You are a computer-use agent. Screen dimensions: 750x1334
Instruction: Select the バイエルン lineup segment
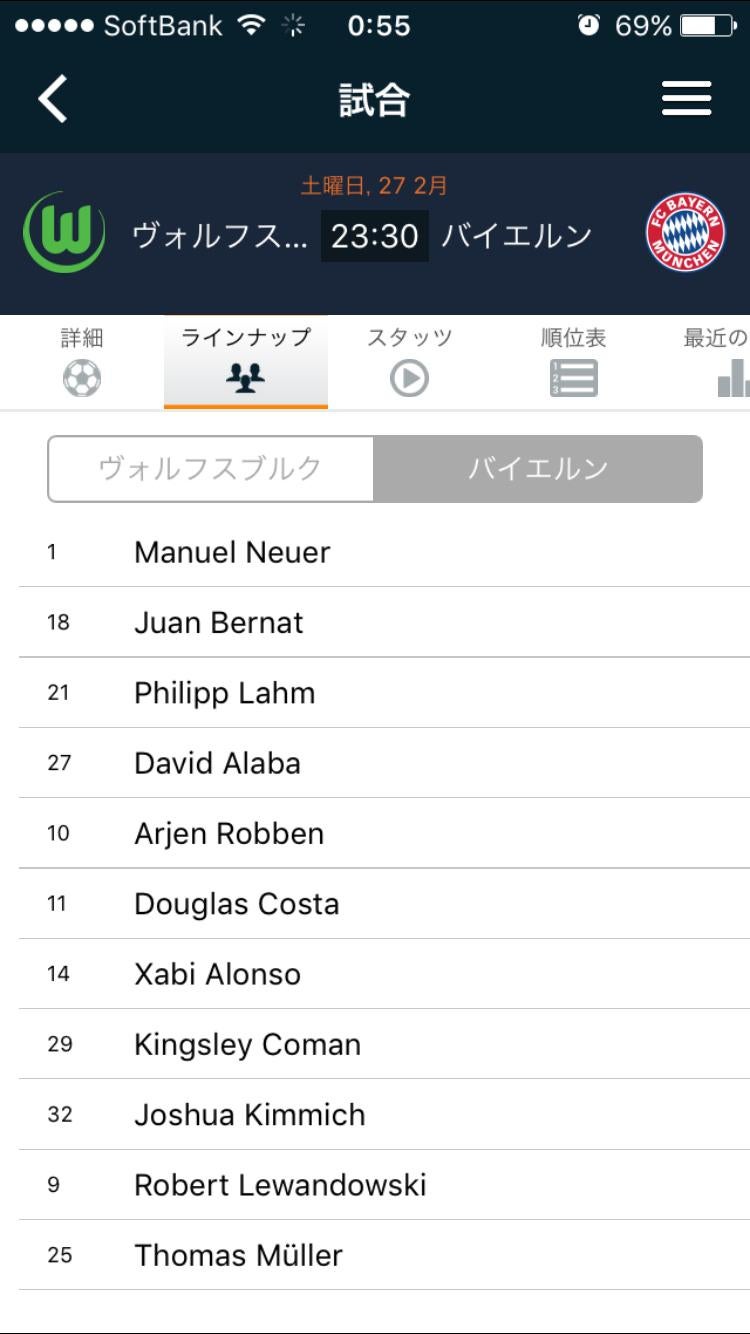tap(537, 468)
